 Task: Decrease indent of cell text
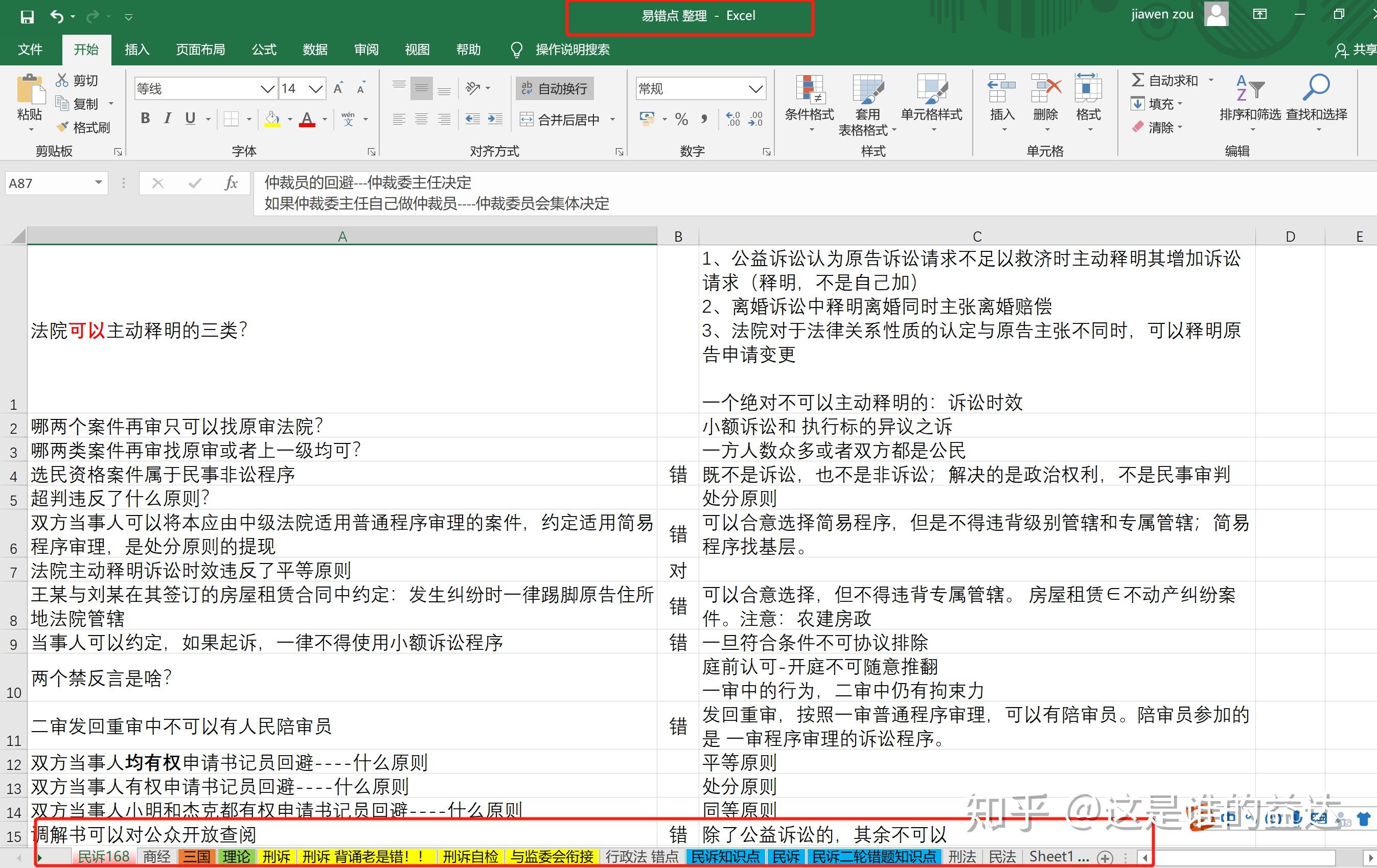(x=472, y=119)
